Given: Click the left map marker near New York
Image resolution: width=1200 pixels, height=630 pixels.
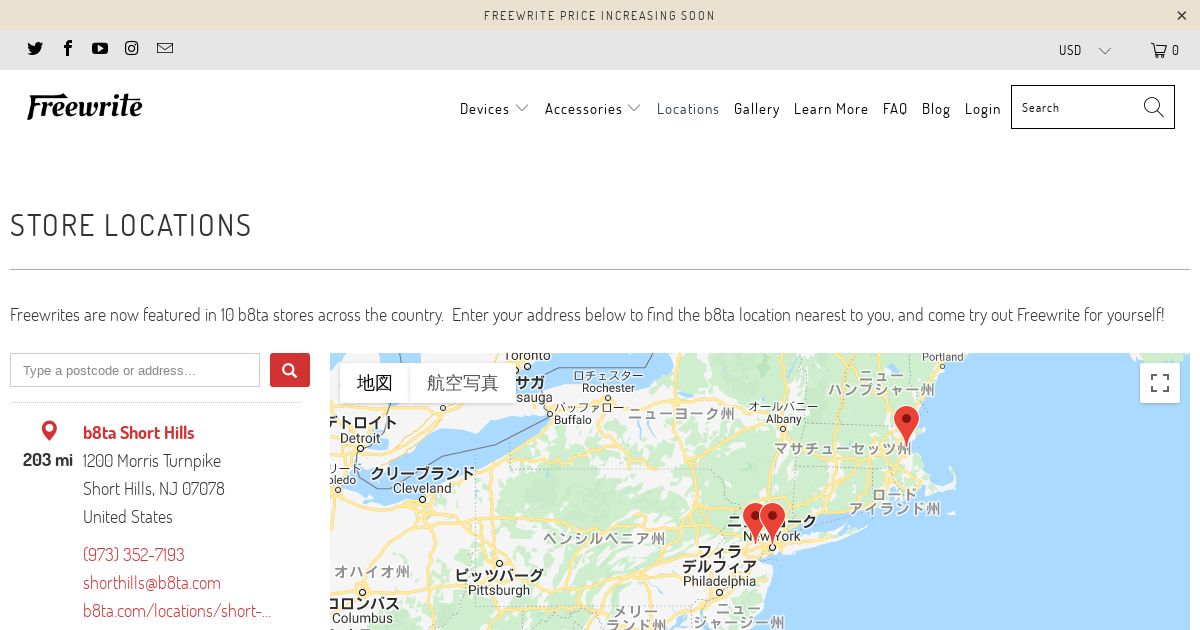Looking at the screenshot, I should point(754,521).
